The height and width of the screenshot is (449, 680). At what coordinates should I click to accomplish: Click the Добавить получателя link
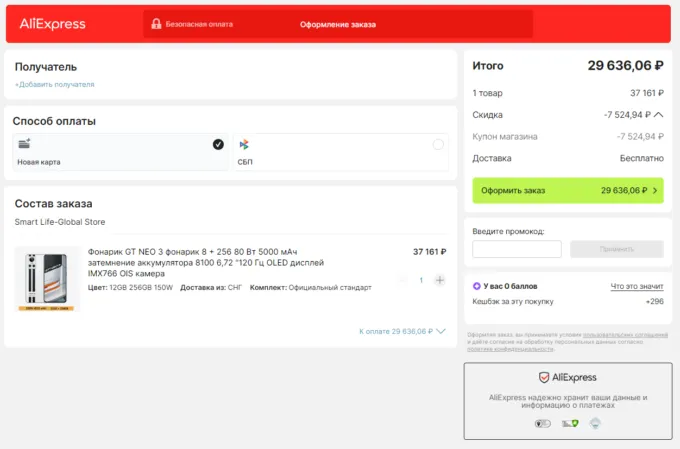(x=54, y=85)
